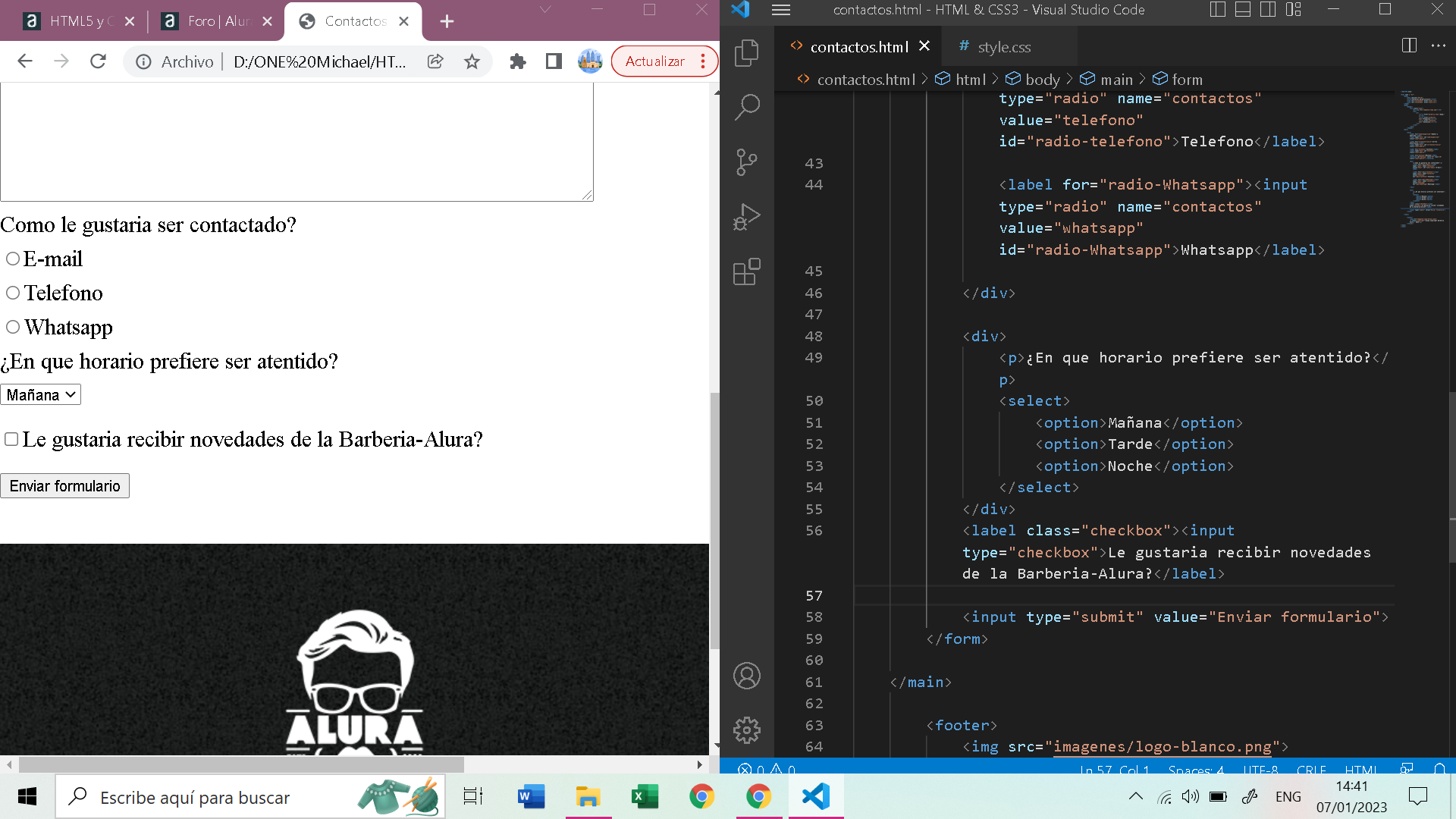Select the contactos.html editor tab
Screen dimensions: 1456x819
[x=858, y=46]
